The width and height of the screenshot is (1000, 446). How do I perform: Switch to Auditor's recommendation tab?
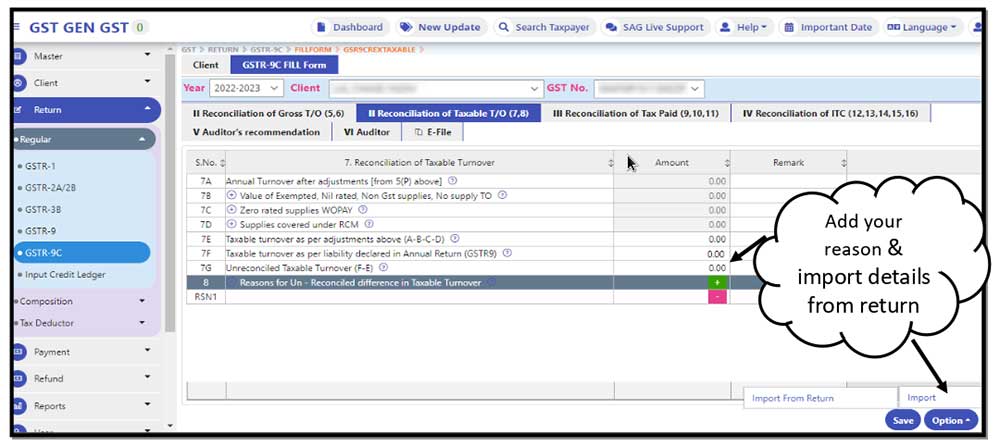point(257,132)
